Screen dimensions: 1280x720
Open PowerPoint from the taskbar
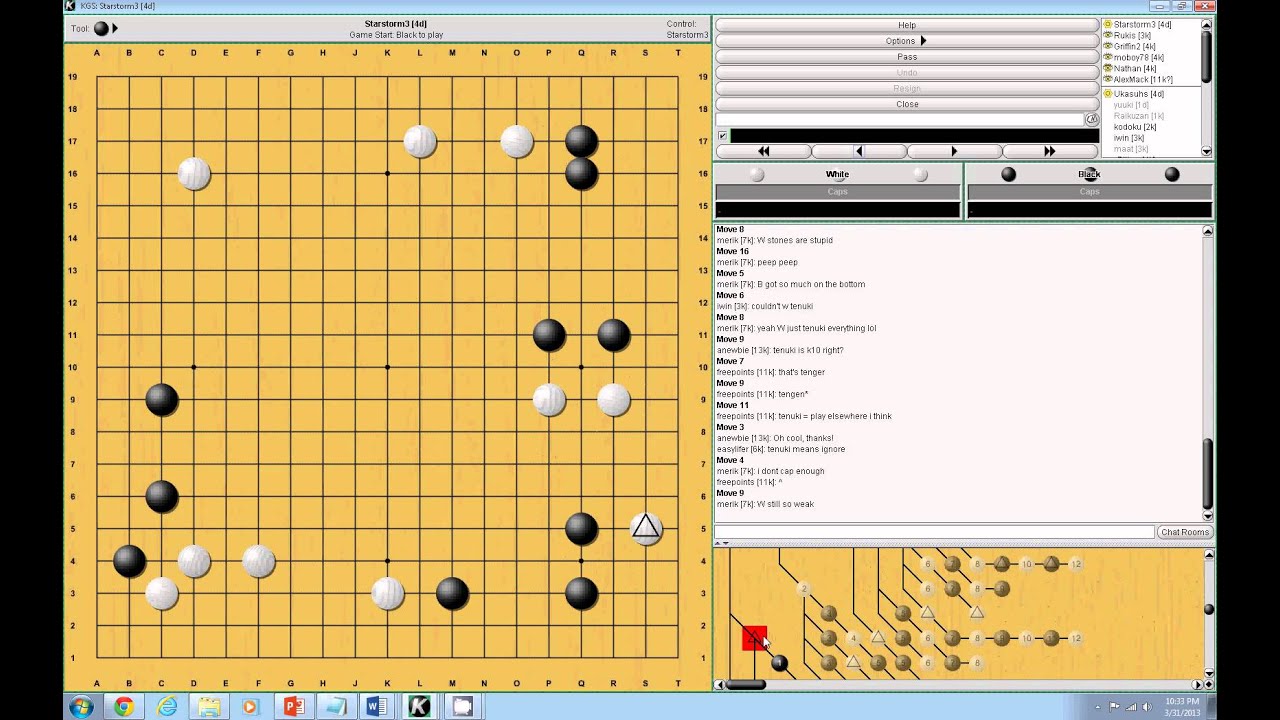point(294,707)
